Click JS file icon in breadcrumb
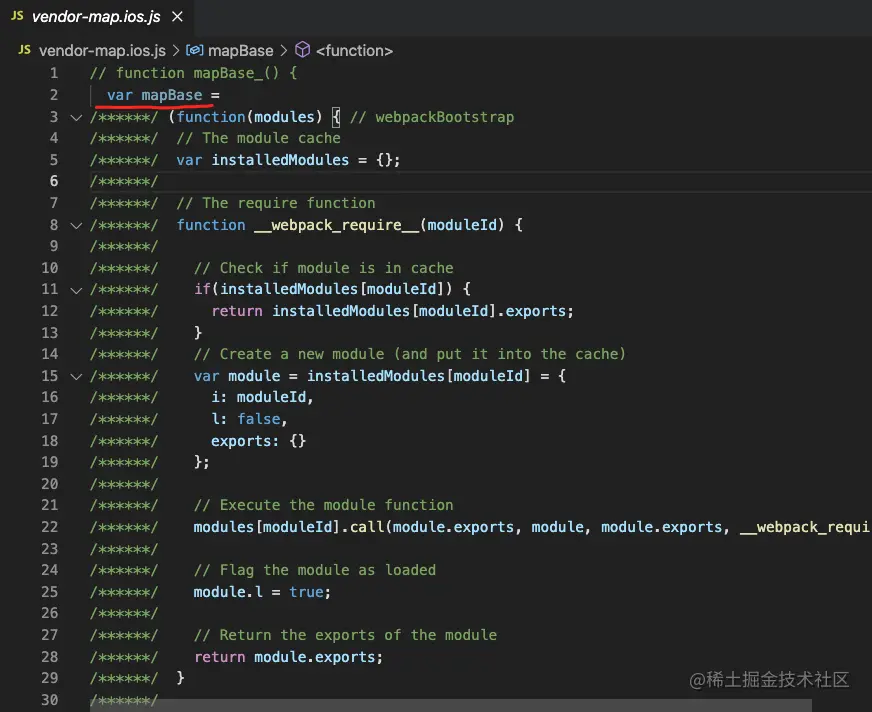 (x=24, y=50)
